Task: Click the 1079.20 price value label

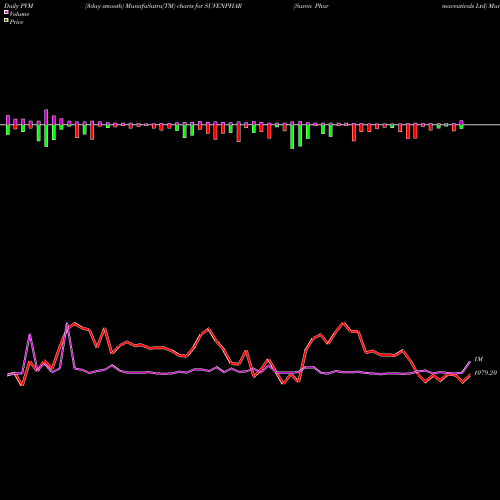Action: pyautogui.click(x=485, y=373)
